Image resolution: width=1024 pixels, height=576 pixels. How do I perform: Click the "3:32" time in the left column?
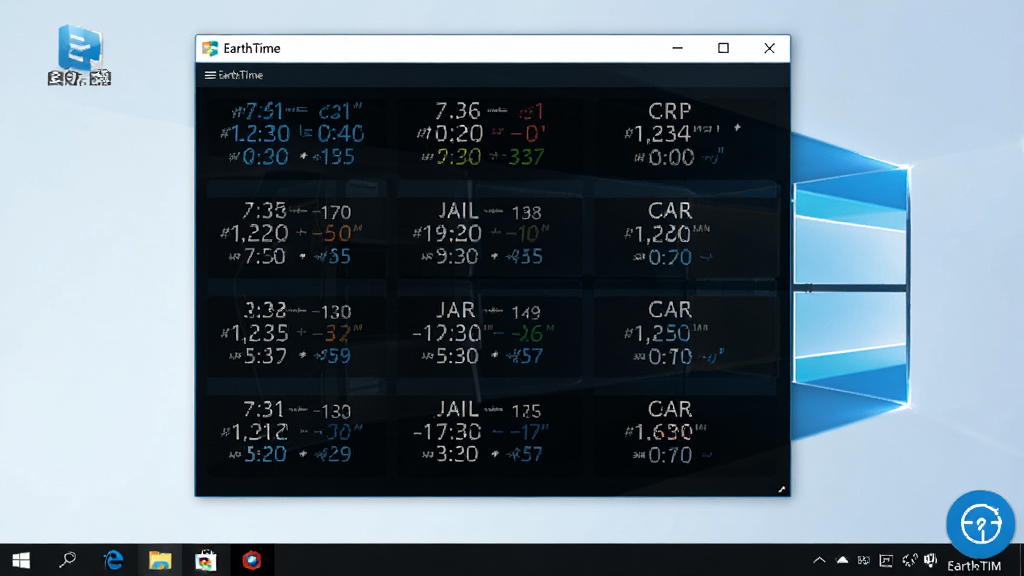point(264,310)
